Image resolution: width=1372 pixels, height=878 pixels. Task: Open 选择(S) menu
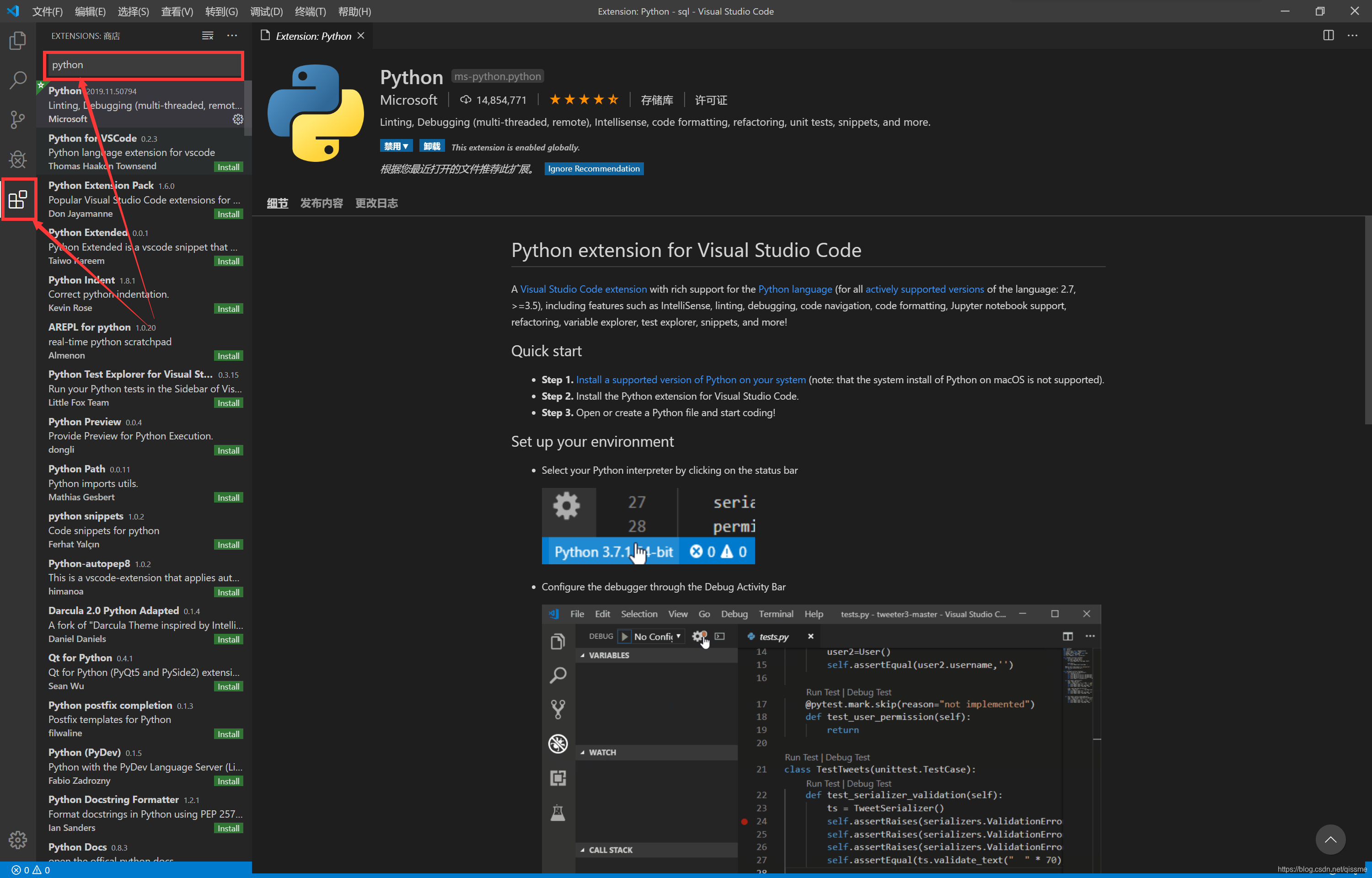coord(134,11)
